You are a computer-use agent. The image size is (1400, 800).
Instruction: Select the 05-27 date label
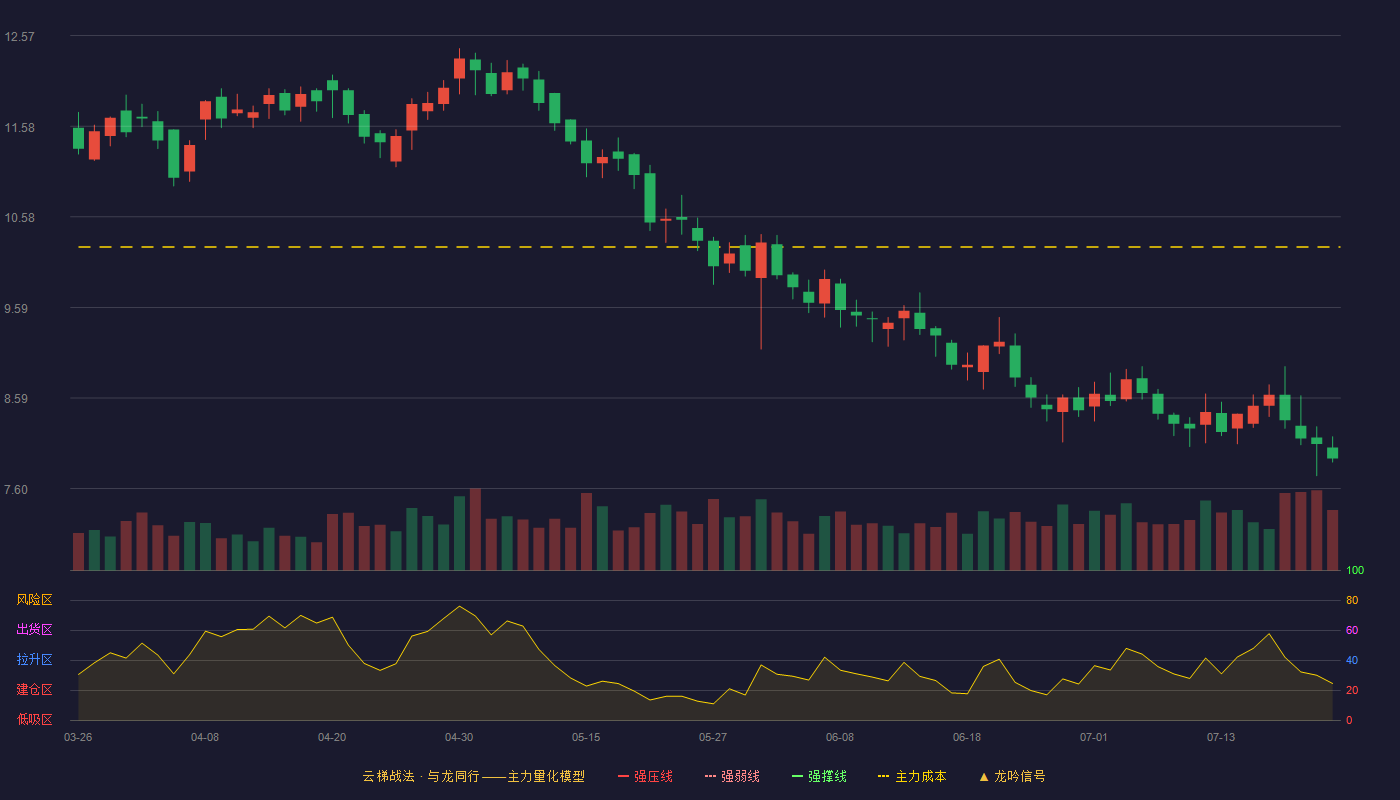(x=713, y=737)
